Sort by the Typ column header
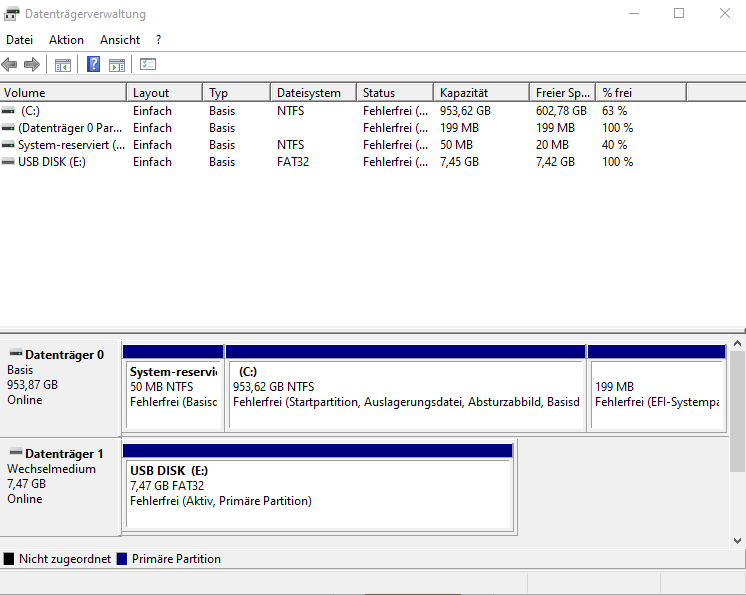This screenshot has height=595, width=746. tap(236, 92)
